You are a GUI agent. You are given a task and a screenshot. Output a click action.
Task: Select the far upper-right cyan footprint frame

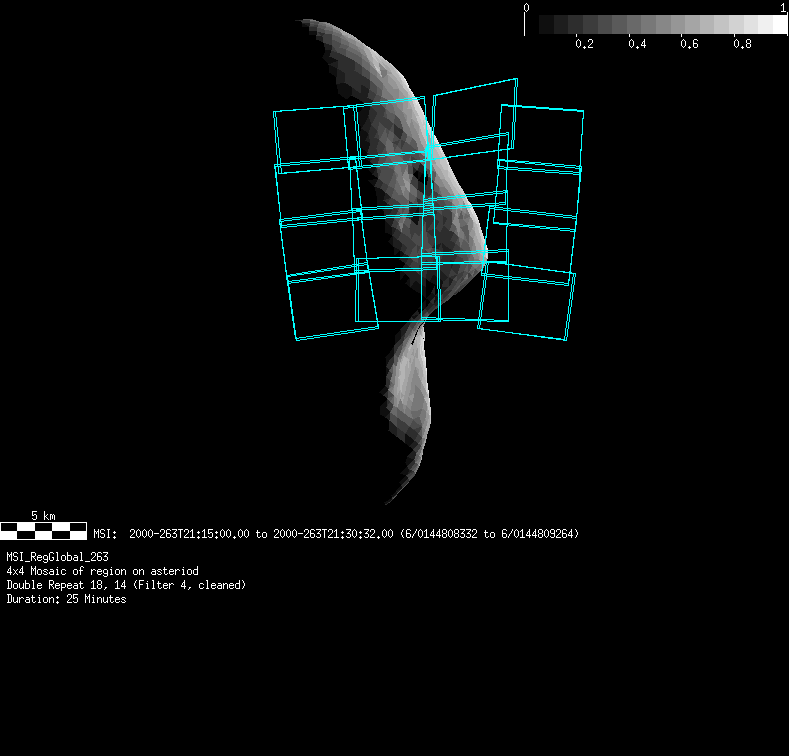pos(541,136)
